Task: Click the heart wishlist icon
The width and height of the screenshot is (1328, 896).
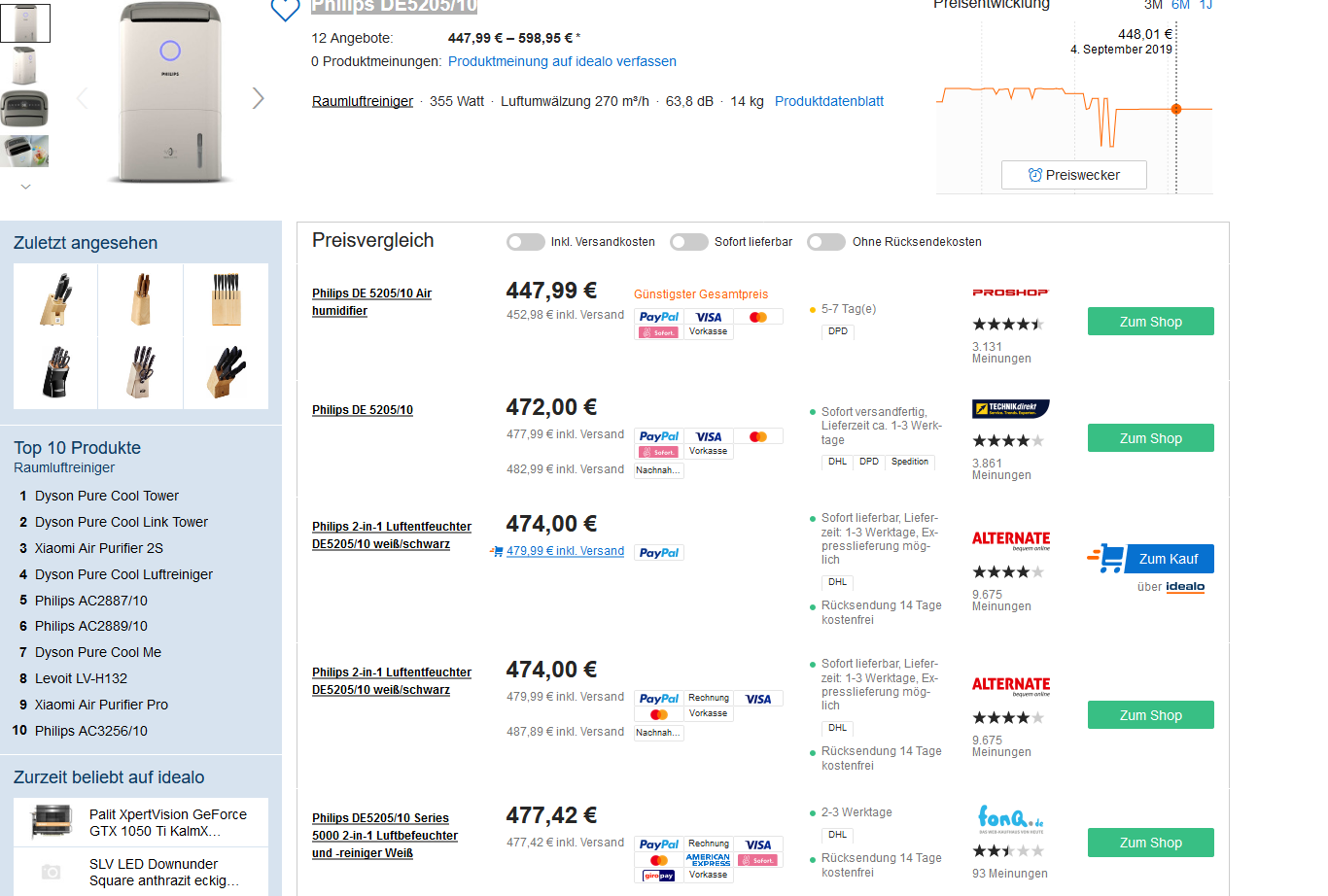Action: 285,10
